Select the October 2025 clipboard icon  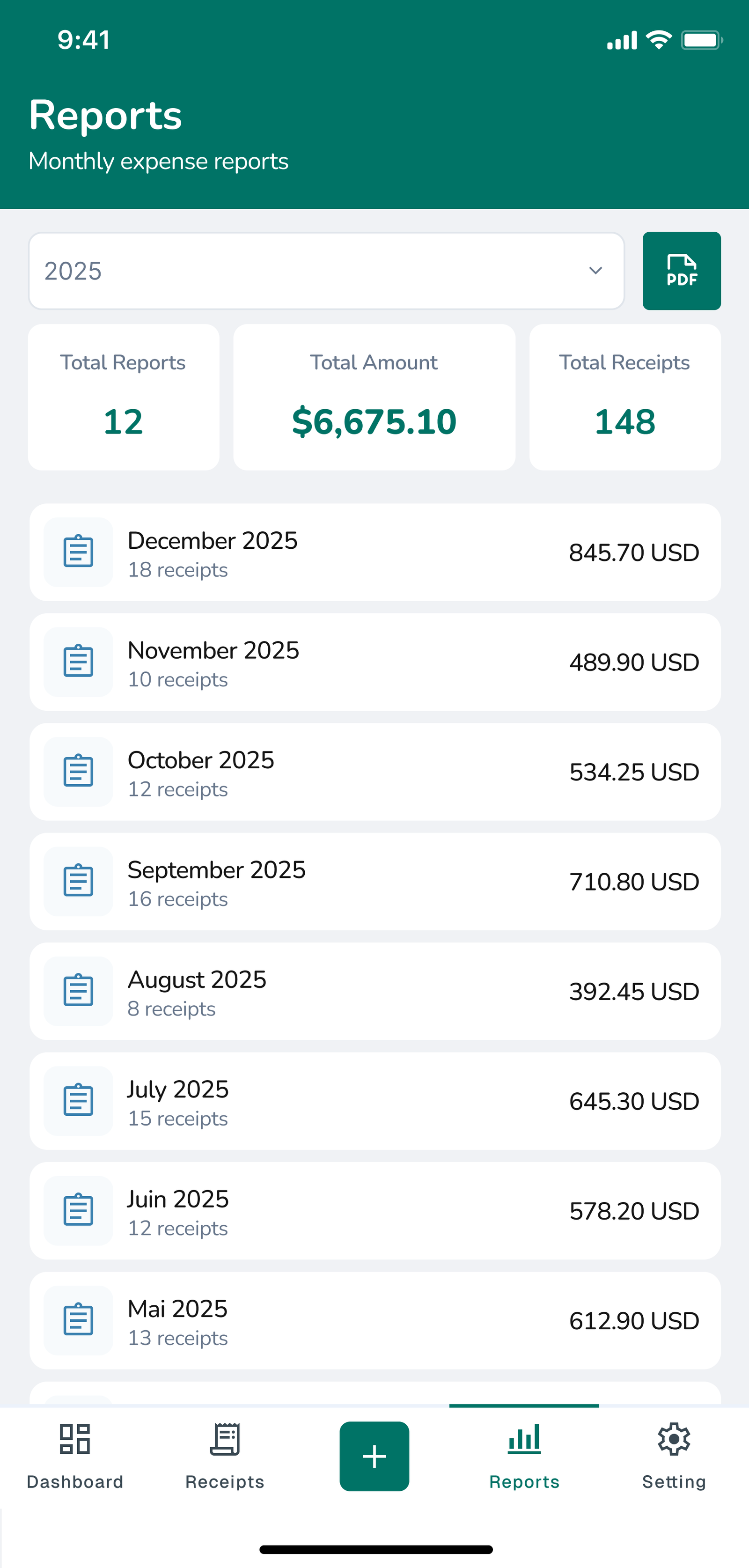(79, 771)
